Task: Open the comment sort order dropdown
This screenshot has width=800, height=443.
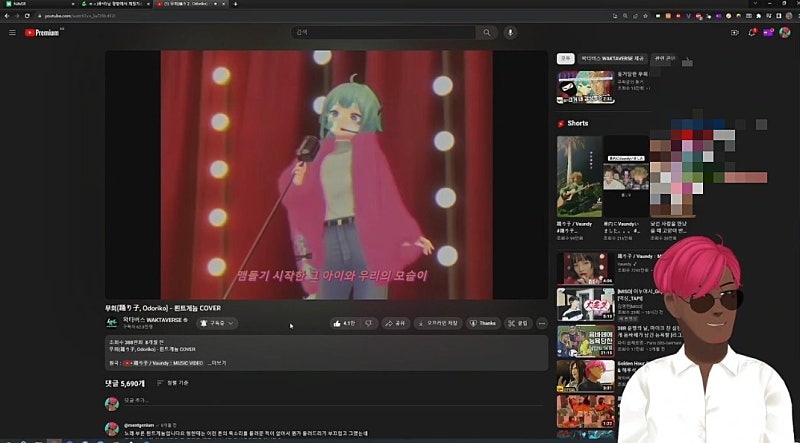Action: click(172, 383)
